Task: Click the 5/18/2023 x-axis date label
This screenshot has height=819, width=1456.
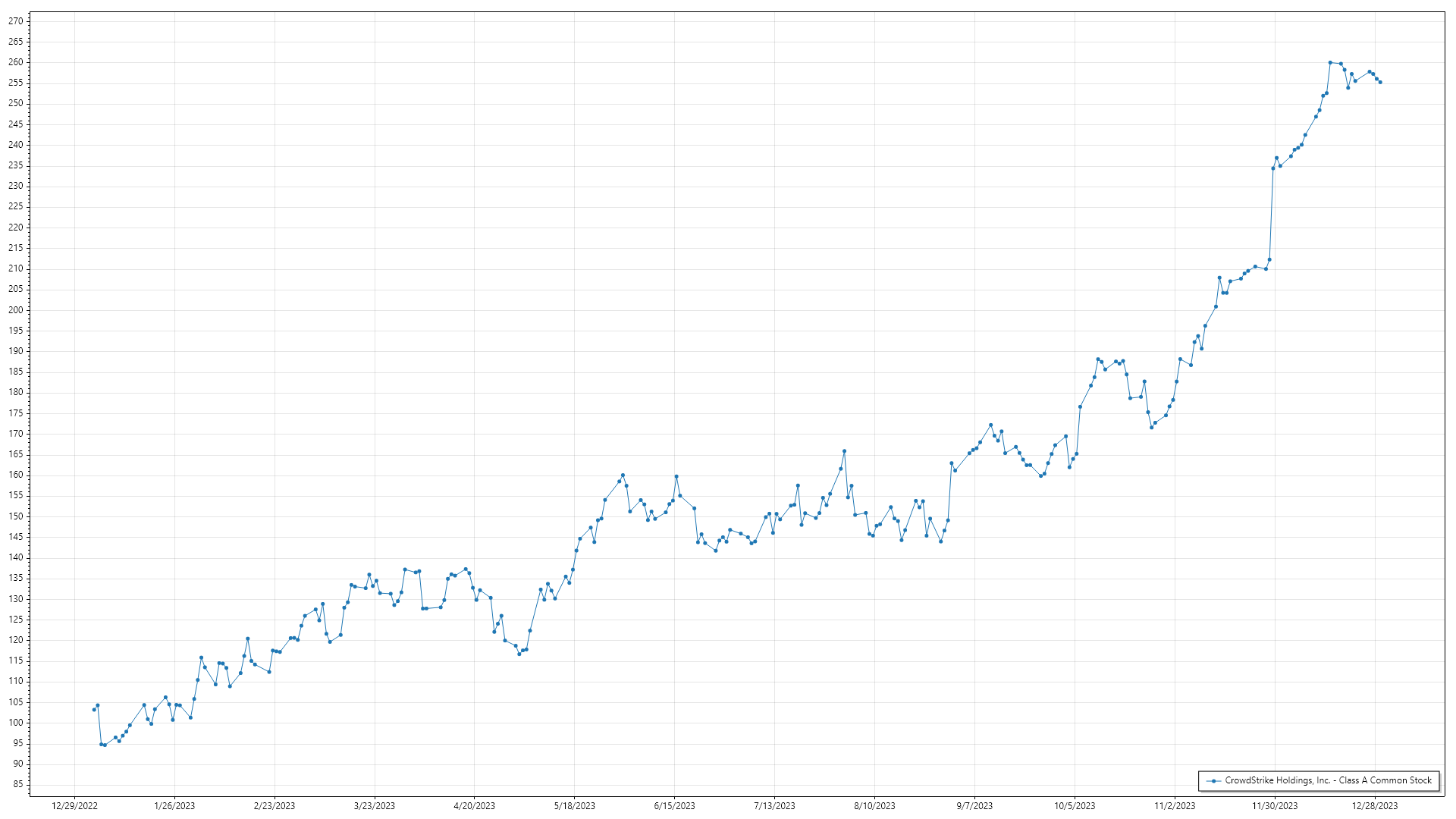Action: [574, 806]
